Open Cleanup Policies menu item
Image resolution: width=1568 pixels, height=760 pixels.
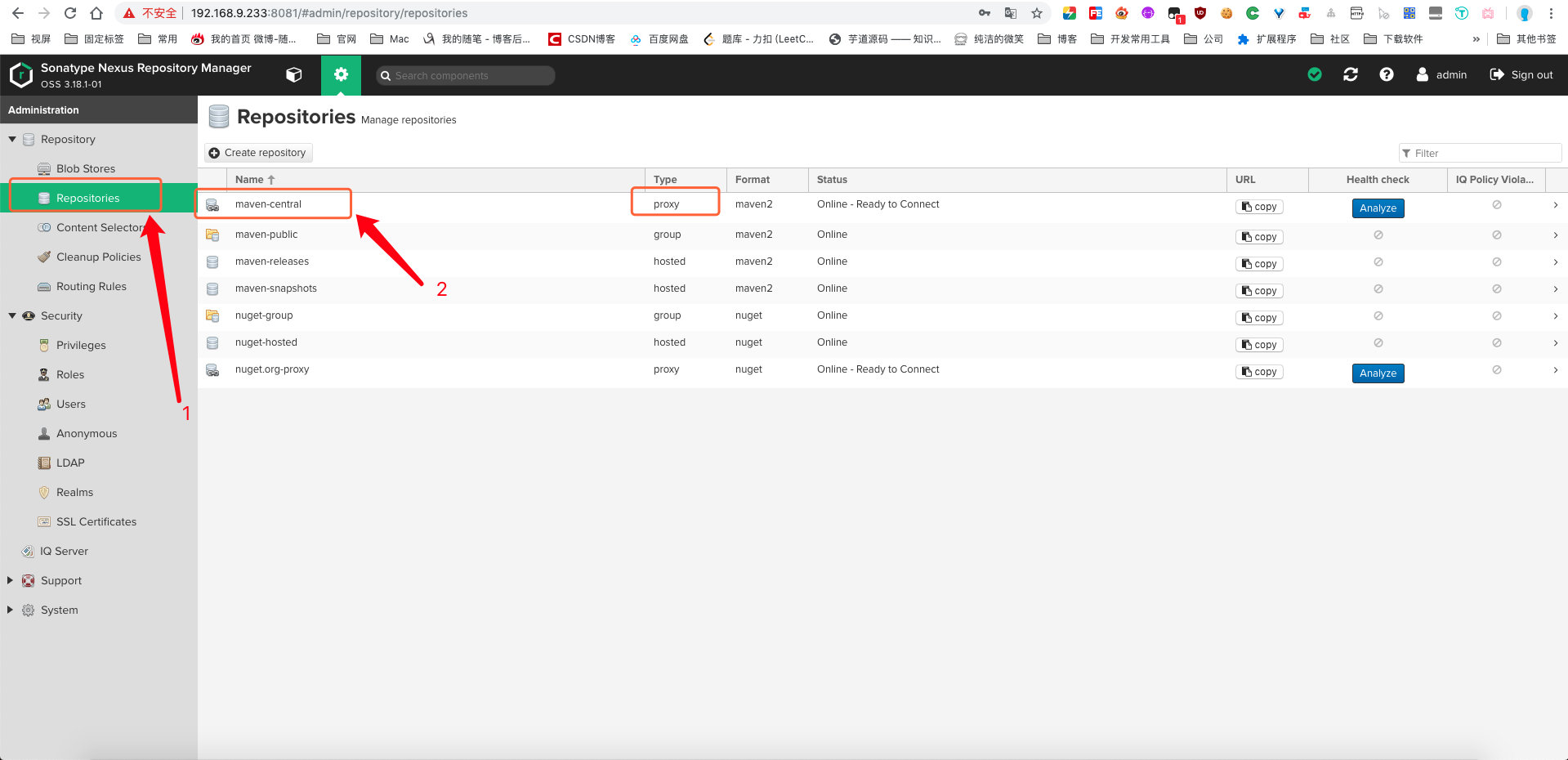coord(98,257)
